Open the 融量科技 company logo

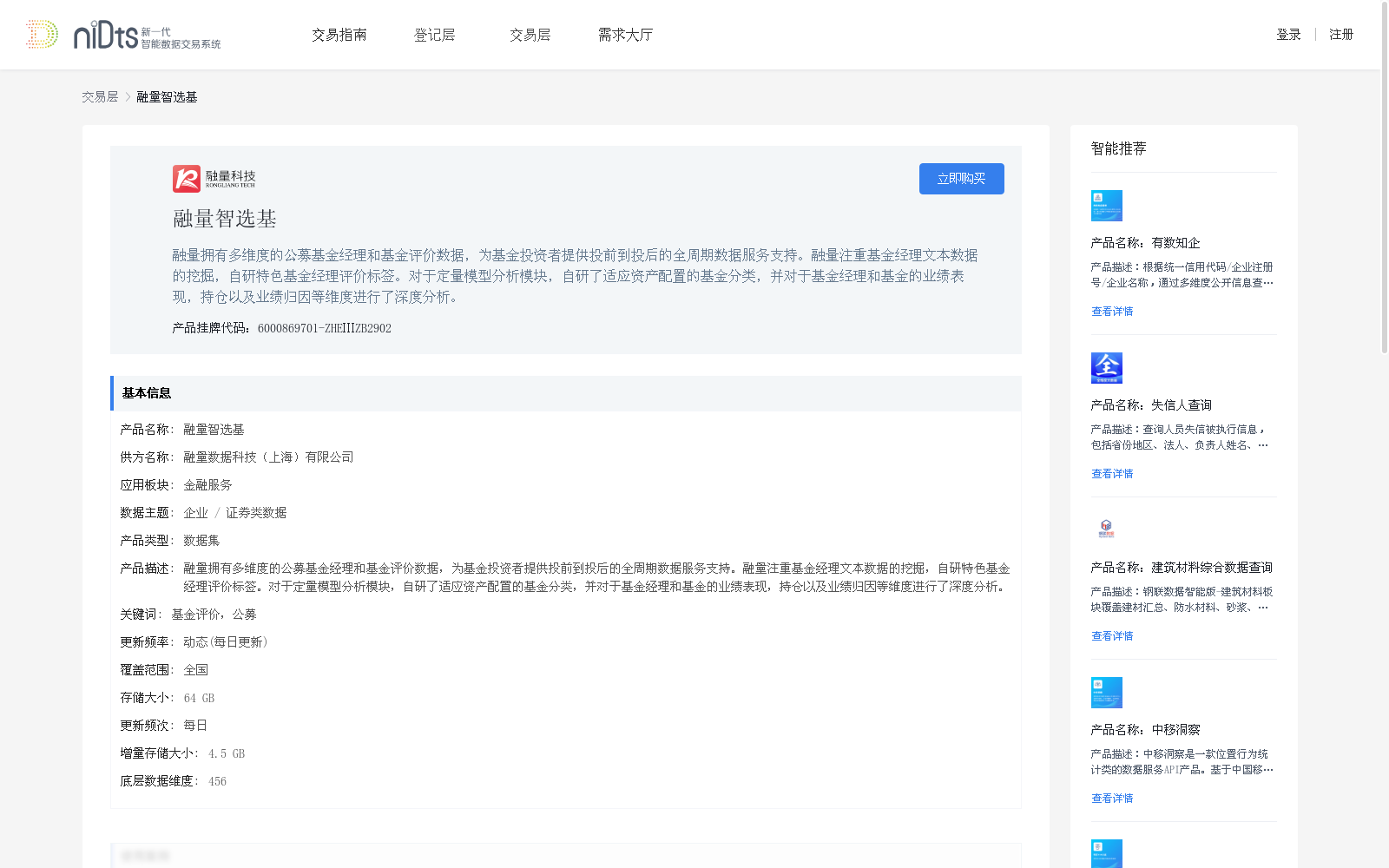click(214, 179)
